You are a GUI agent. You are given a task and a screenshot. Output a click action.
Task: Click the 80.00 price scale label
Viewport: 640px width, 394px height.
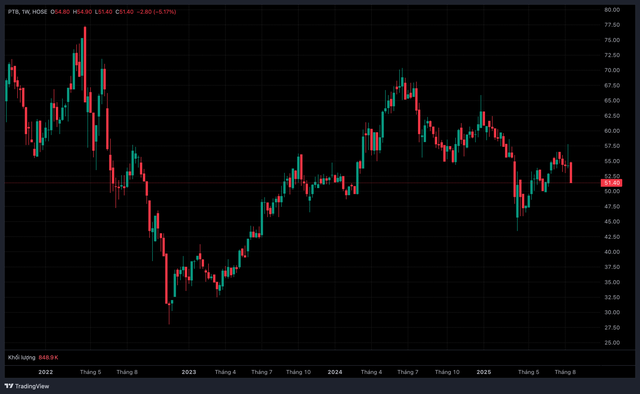[x=612, y=10]
